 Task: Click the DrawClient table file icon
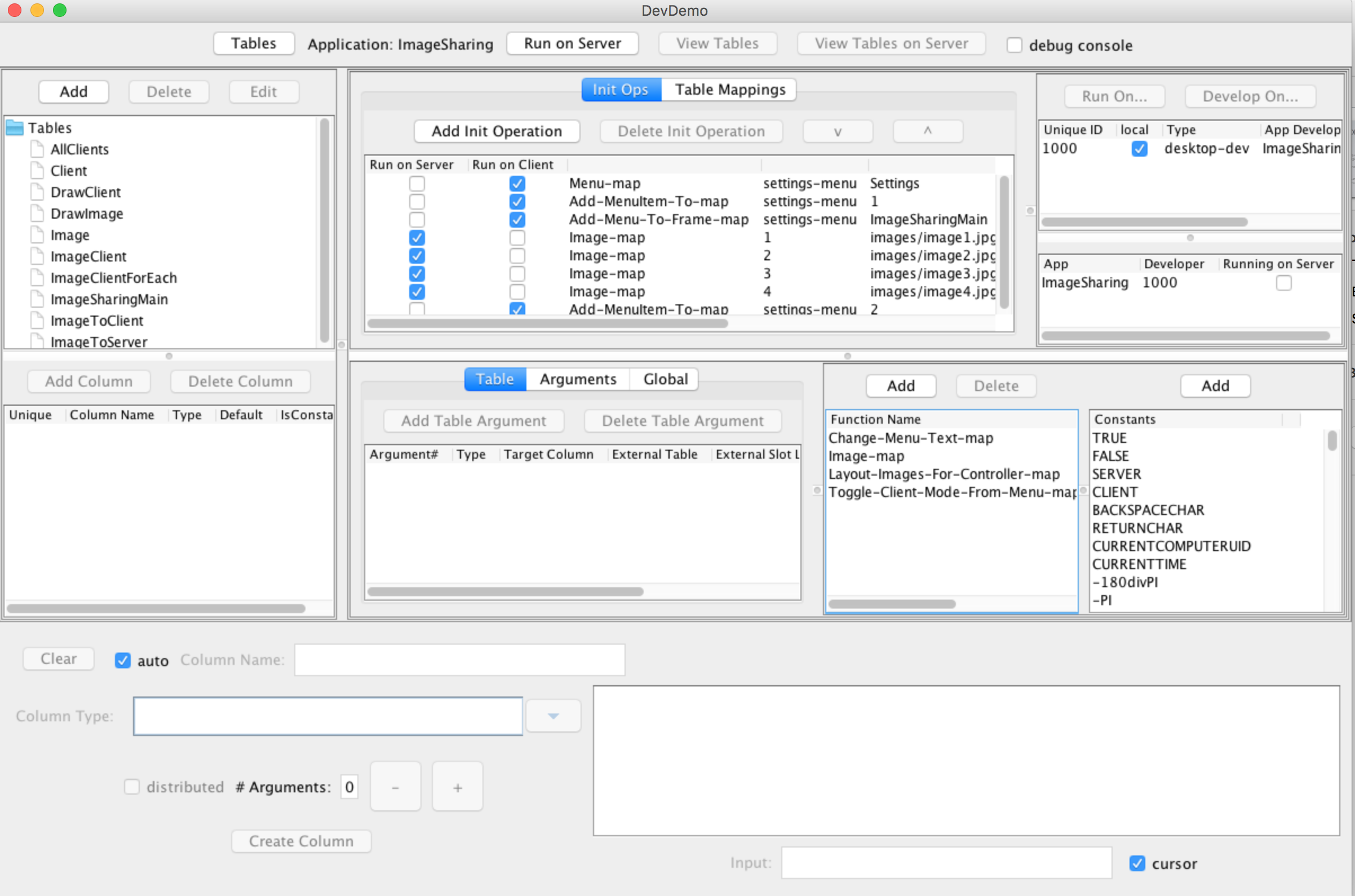click(37, 192)
